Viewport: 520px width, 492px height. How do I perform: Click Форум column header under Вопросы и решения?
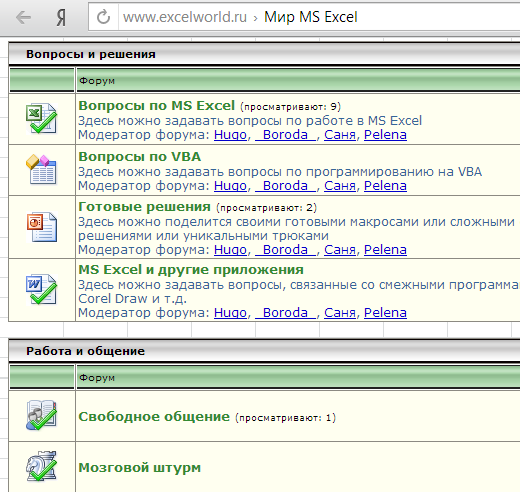[x=97, y=81]
